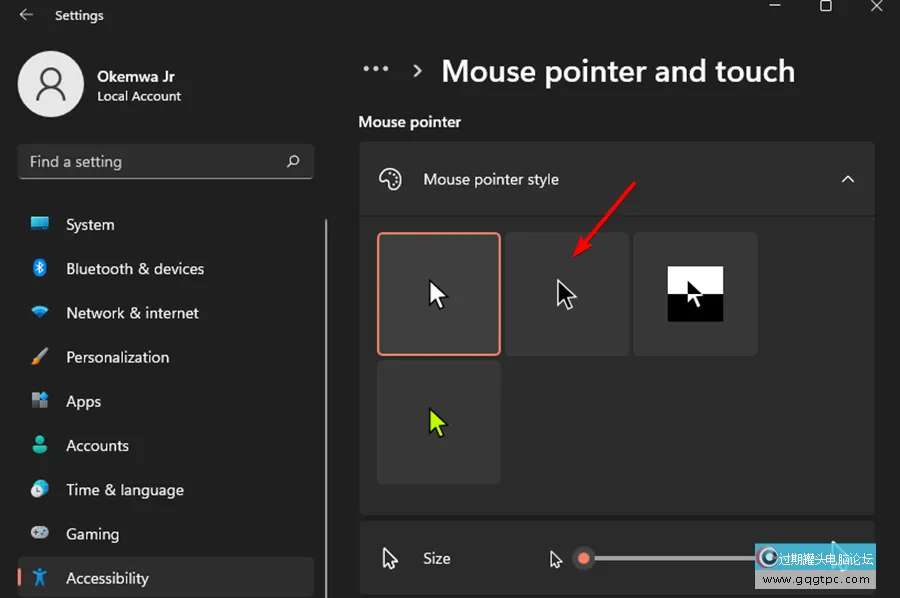Viewport: 900px width, 598px height.
Task: Click the pointer Size slider handle
Action: tap(584, 558)
